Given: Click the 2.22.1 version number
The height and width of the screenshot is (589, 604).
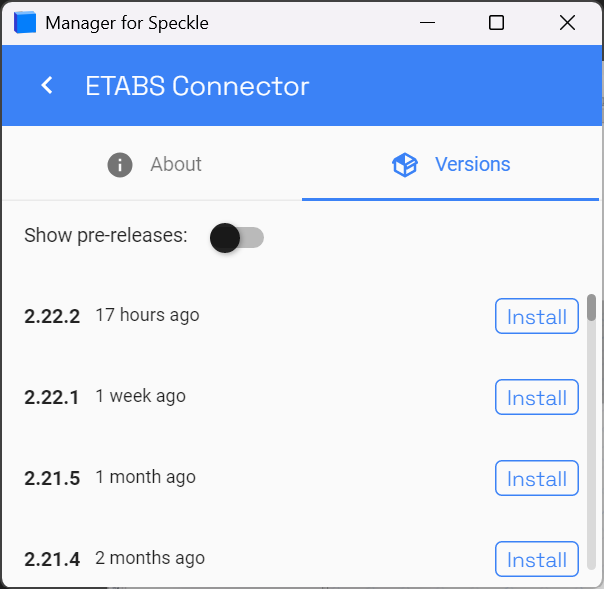Looking at the screenshot, I should (52, 397).
